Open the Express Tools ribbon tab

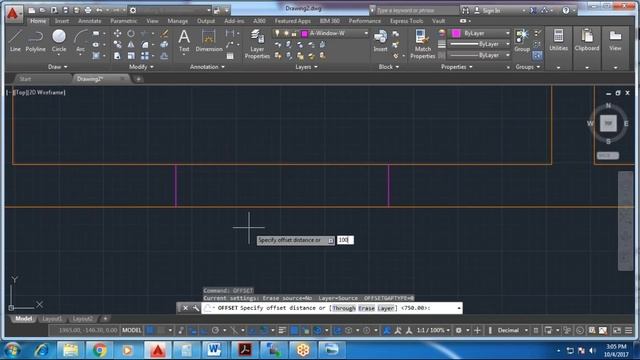coord(406,21)
